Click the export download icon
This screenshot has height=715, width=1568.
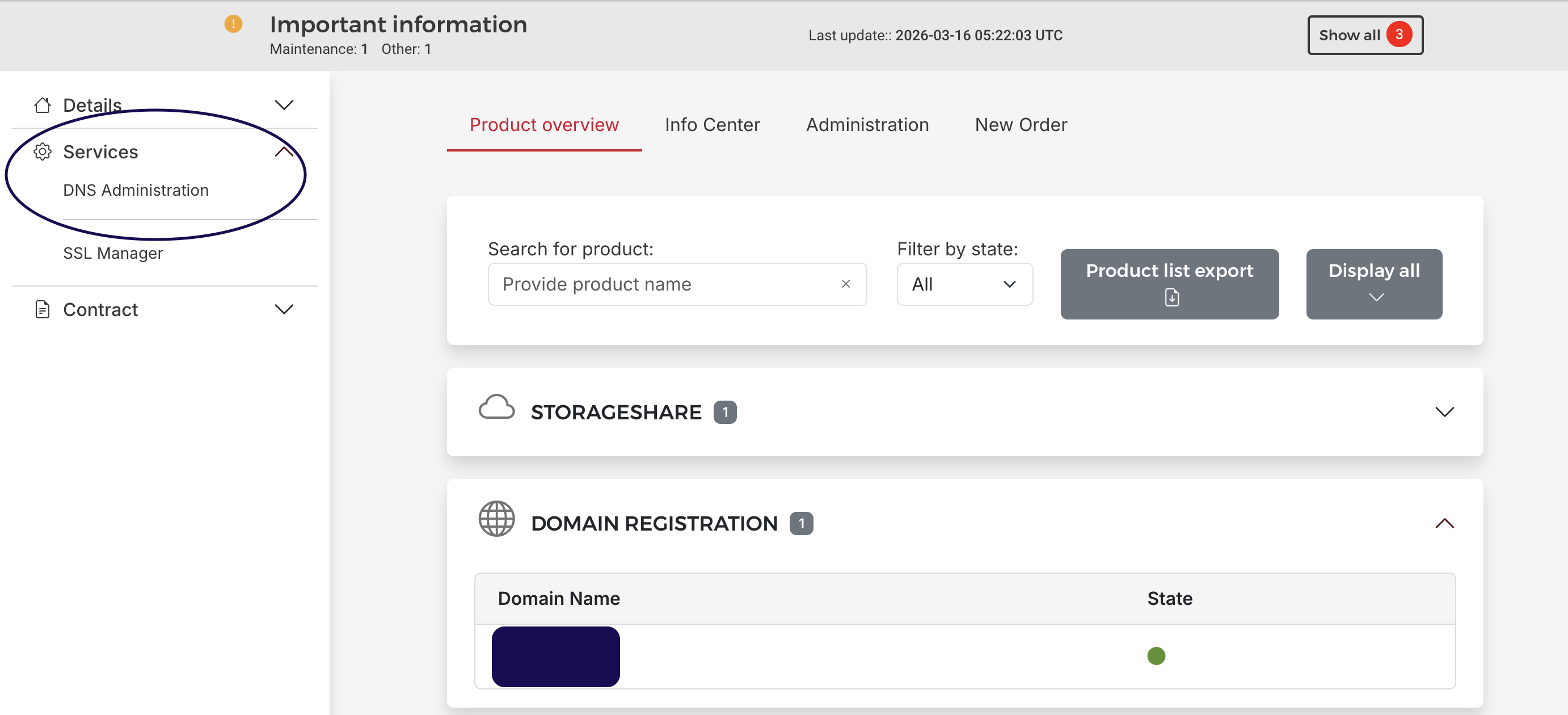[x=1173, y=298]
